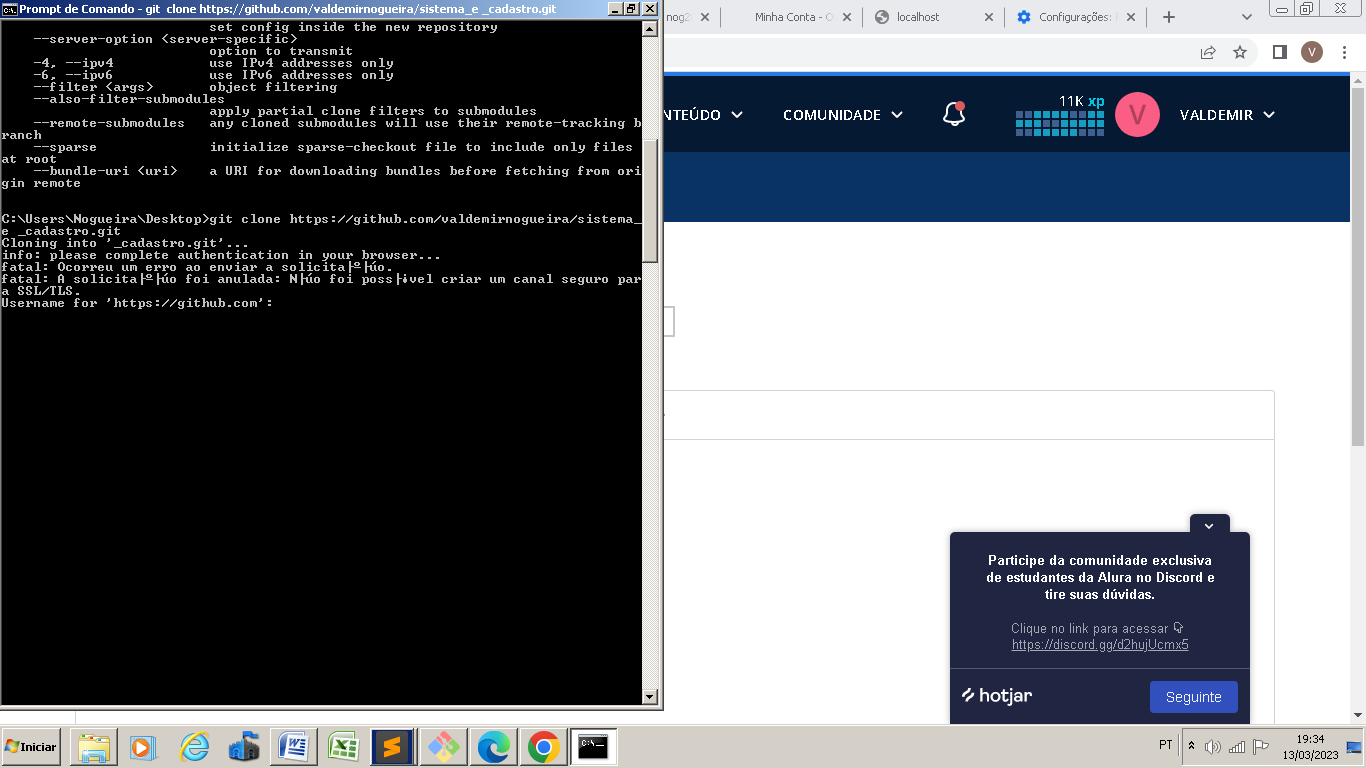This screenshot has width=1366, height=768.
Task: Open Windows Explorer from the taskbar
Action: (x=95, y=747)
